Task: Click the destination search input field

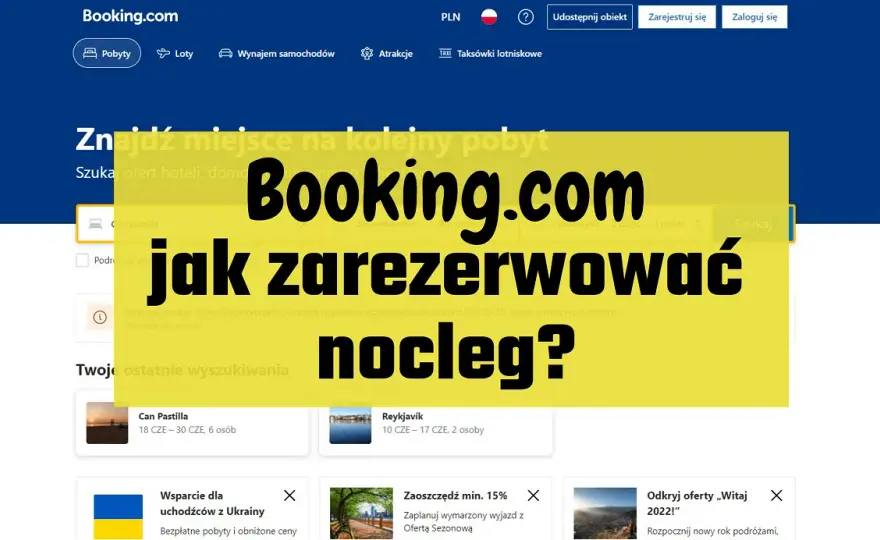Action: pos(200,224)
